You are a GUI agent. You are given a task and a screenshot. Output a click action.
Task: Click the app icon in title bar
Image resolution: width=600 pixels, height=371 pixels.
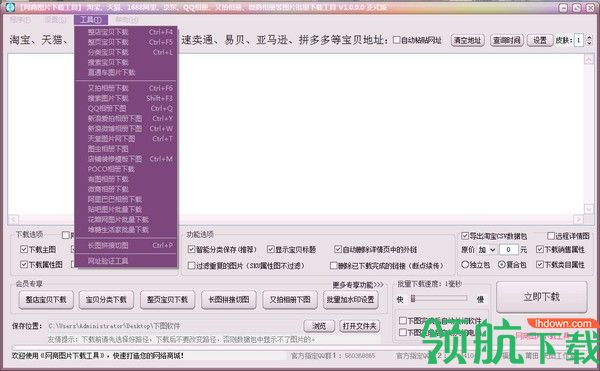10,7
